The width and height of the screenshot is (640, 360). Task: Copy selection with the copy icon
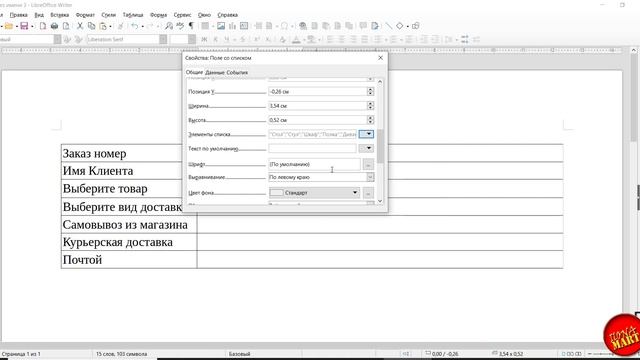[x=91, y=26]
